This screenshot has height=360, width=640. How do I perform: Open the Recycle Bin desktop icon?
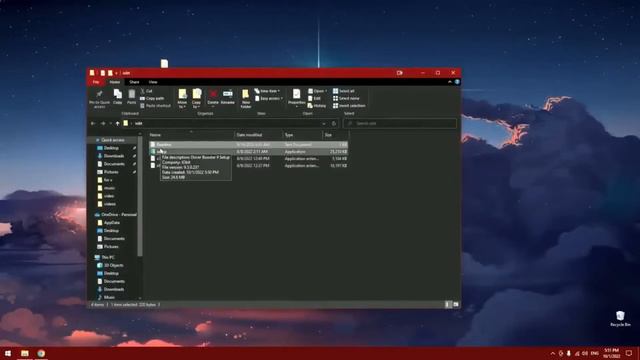tap(620, 319)
